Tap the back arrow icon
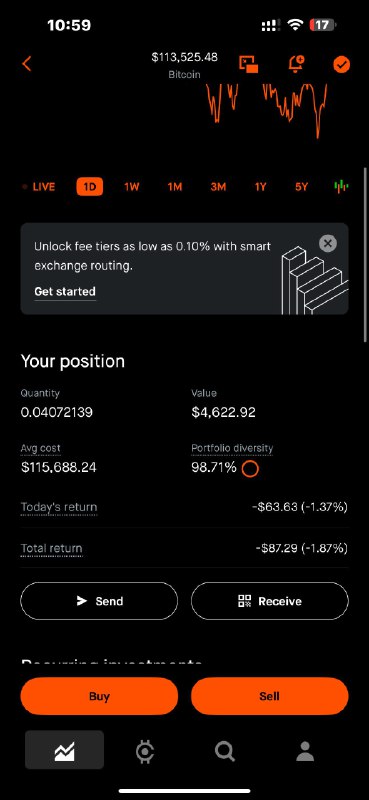Viewport: 369px width, 800px height. (x=27, y=64)
